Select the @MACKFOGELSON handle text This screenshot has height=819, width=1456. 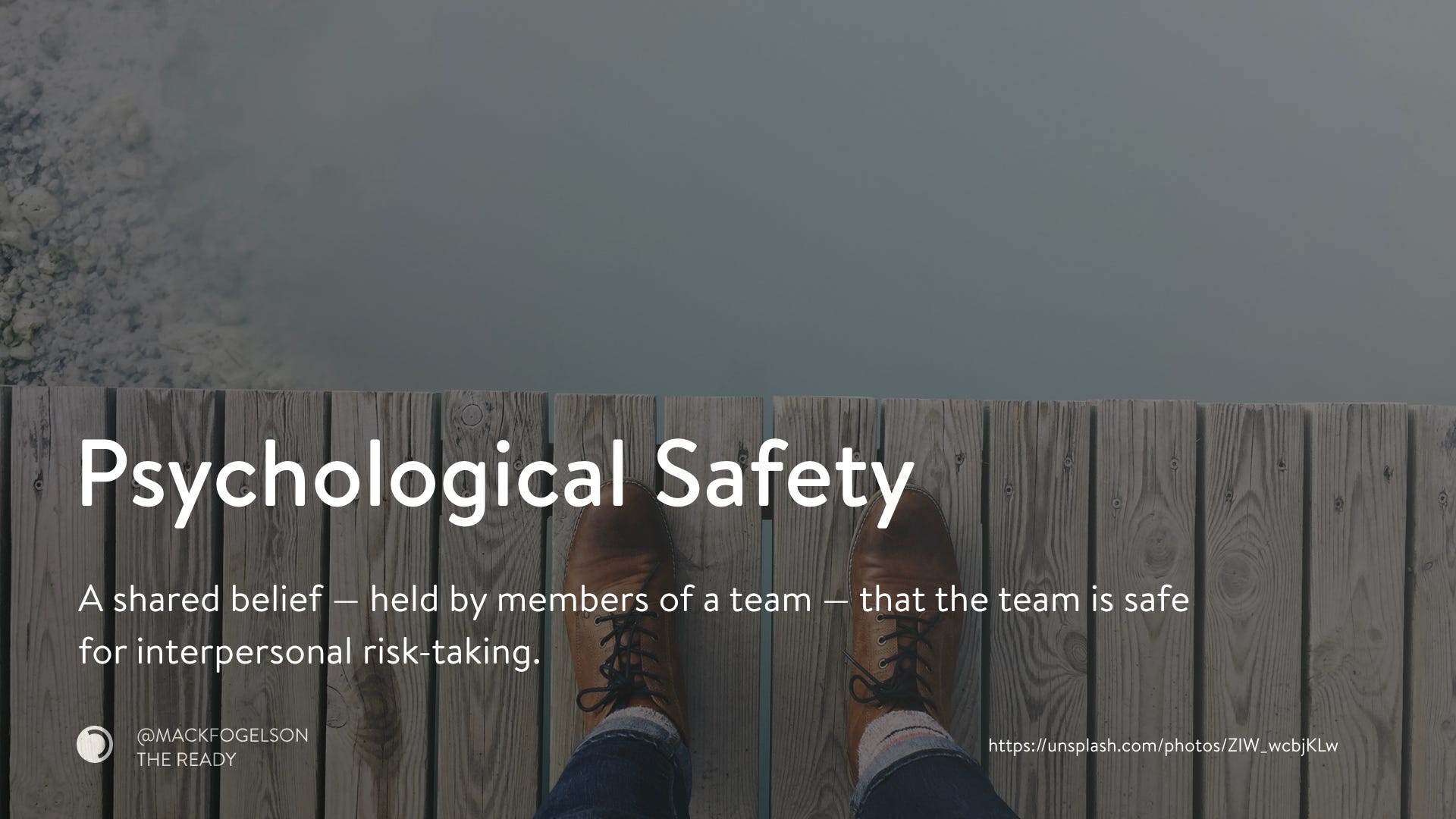point(222,735)
